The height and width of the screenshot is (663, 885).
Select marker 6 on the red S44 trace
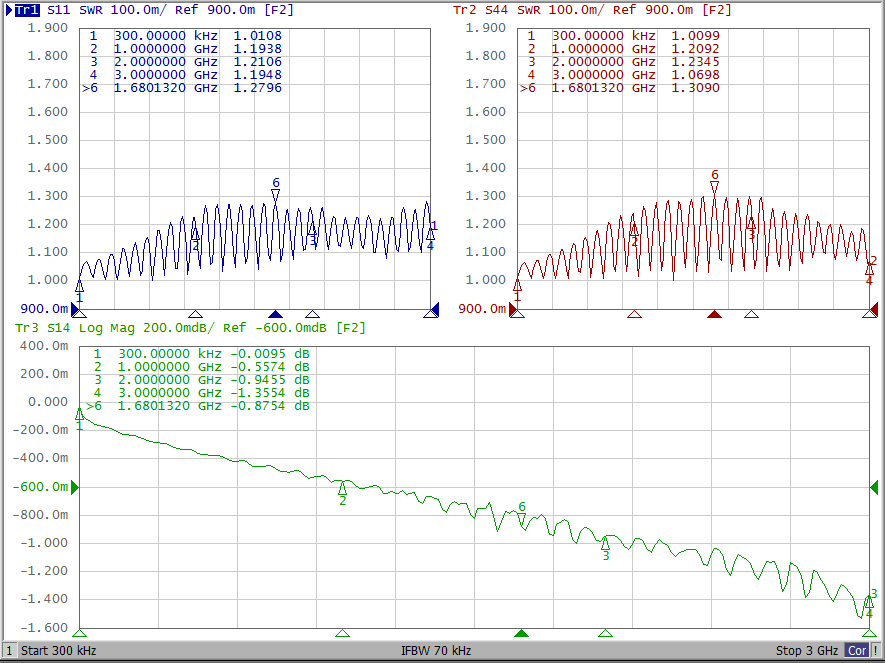coord(714,186)
